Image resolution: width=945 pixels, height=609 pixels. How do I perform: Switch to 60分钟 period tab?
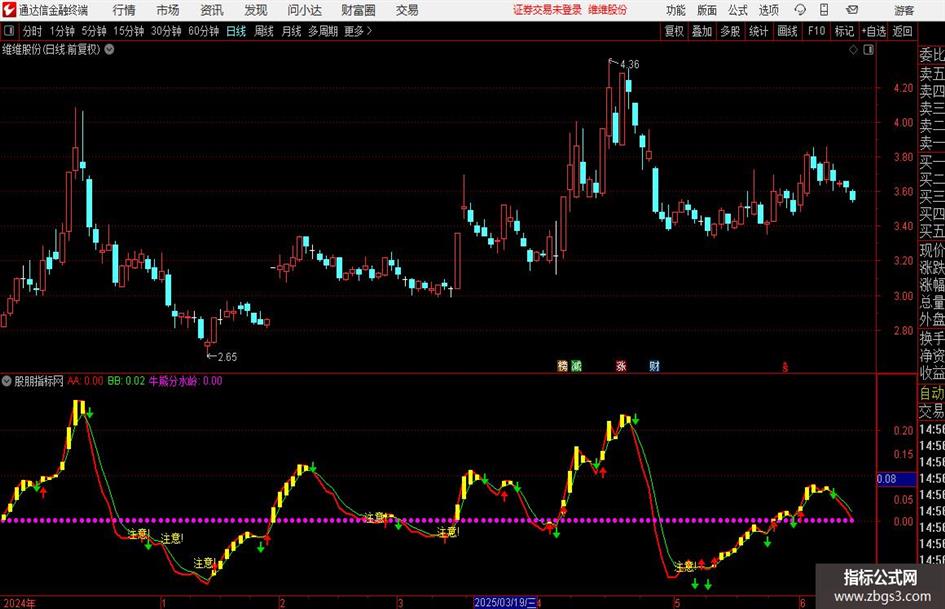pos(203,31)
